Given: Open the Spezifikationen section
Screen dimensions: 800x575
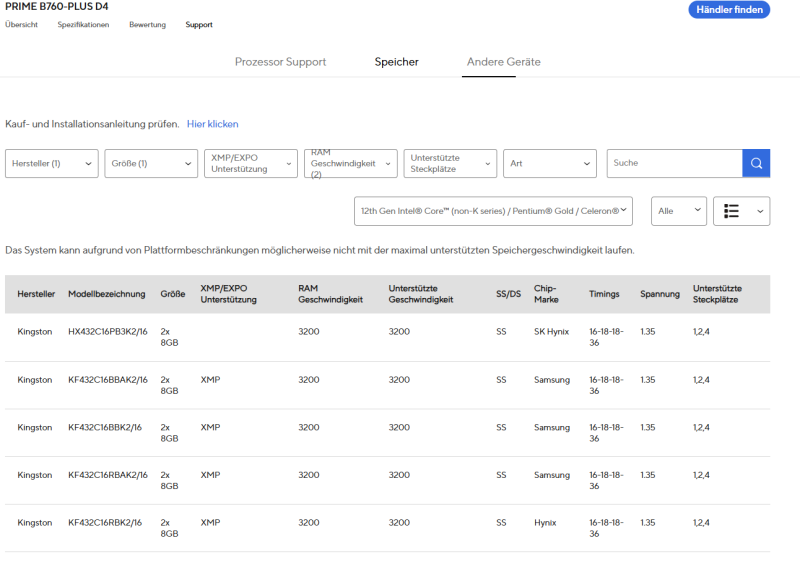Looking at the screenshot, I should tap(83, 25).
